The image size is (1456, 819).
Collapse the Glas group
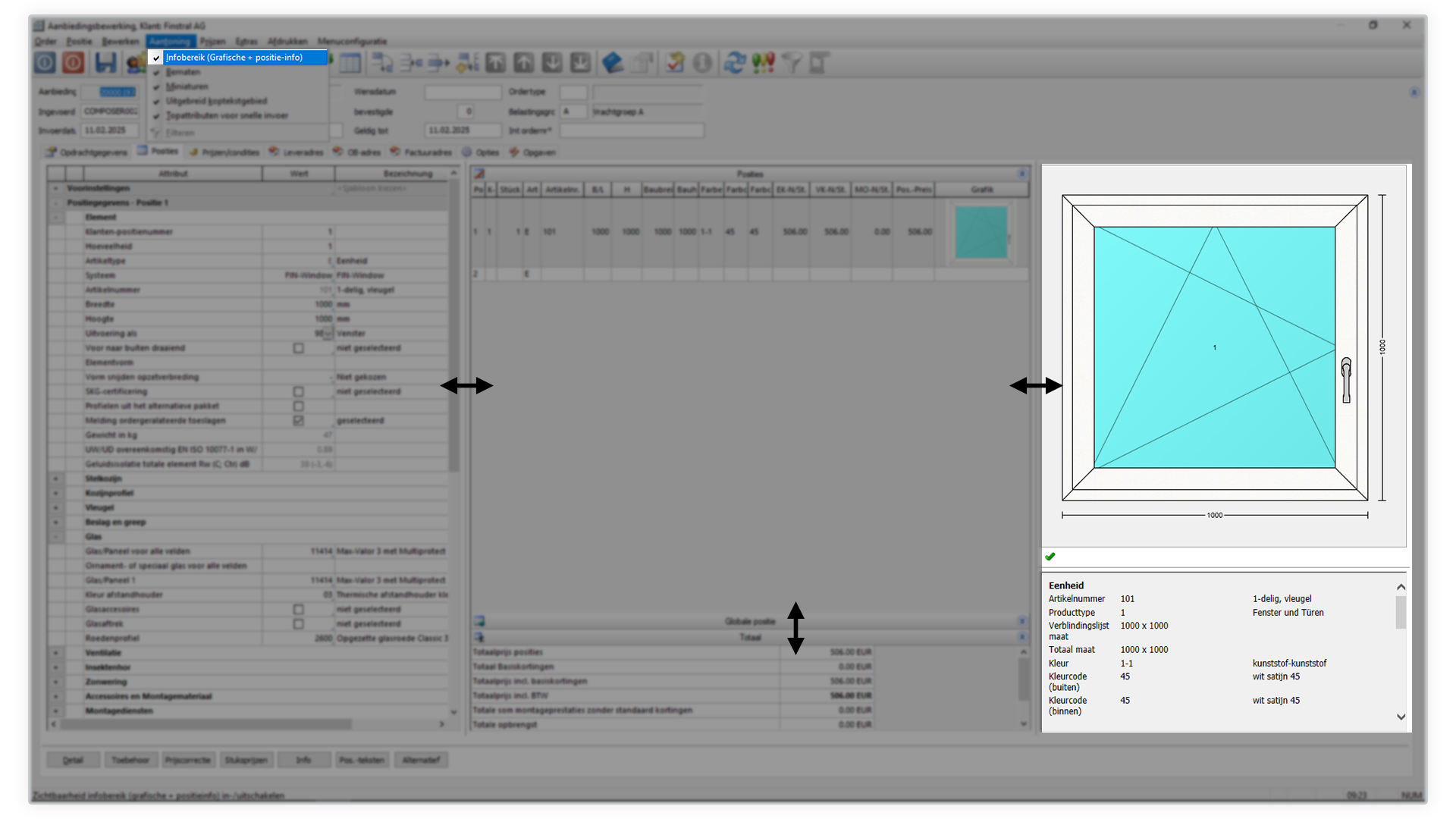point(56,537)
